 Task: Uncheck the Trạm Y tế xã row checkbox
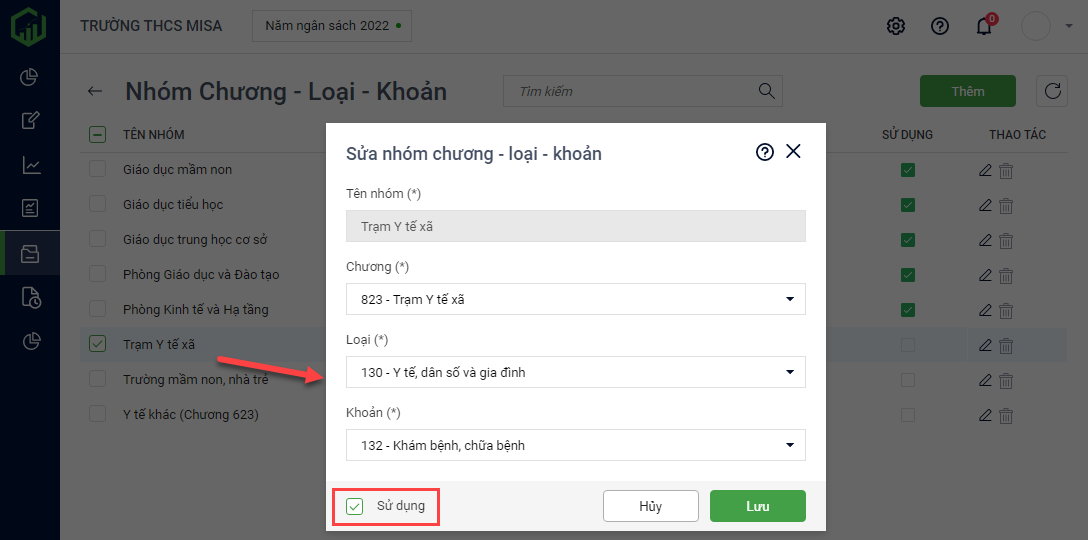coord(97,344)
